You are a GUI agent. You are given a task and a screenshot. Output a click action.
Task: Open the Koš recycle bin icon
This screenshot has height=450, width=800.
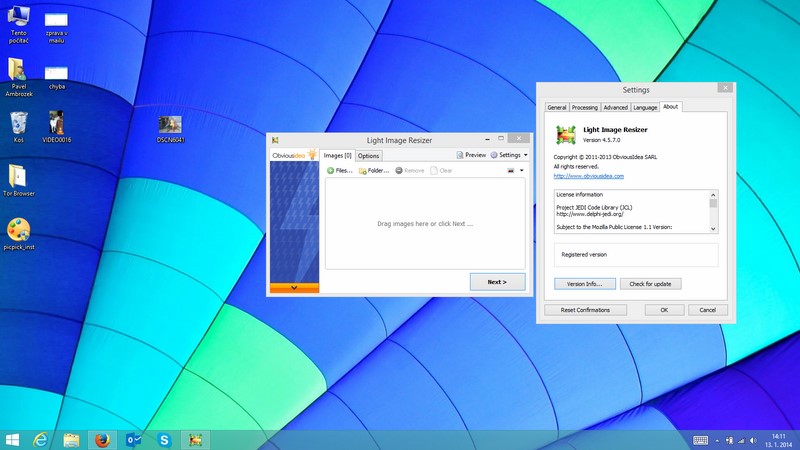tap(18, 123)
